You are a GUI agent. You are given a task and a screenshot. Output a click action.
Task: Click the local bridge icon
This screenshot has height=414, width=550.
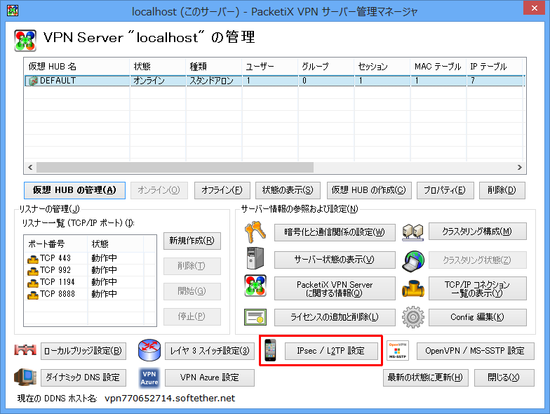pos(25,350)
